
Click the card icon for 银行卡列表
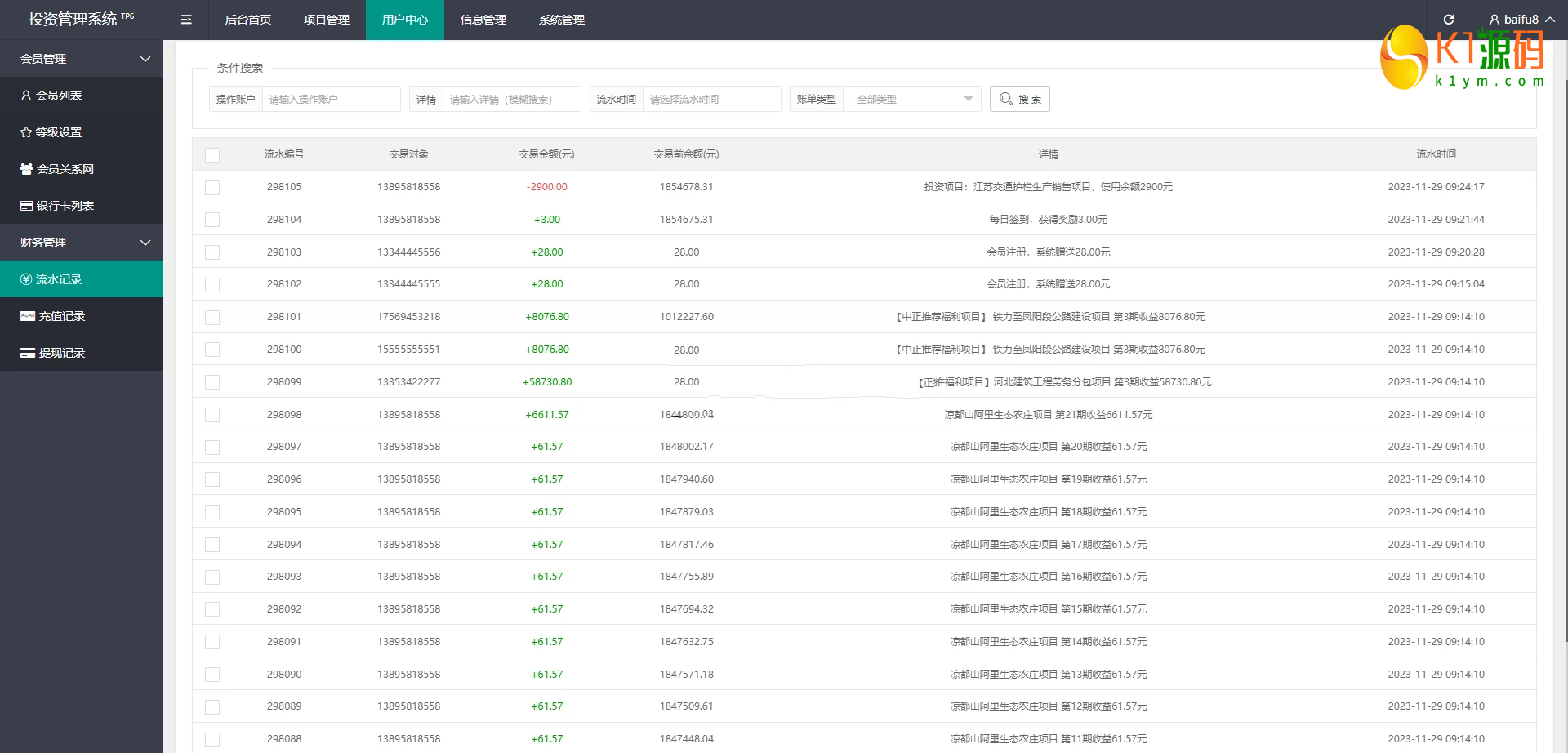26,206
